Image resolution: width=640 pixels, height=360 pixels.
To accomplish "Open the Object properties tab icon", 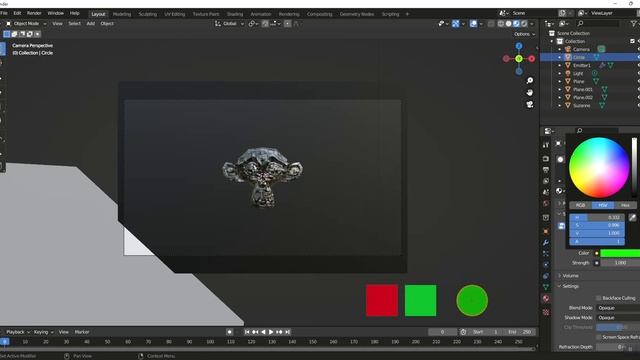I will coord(546,231).
